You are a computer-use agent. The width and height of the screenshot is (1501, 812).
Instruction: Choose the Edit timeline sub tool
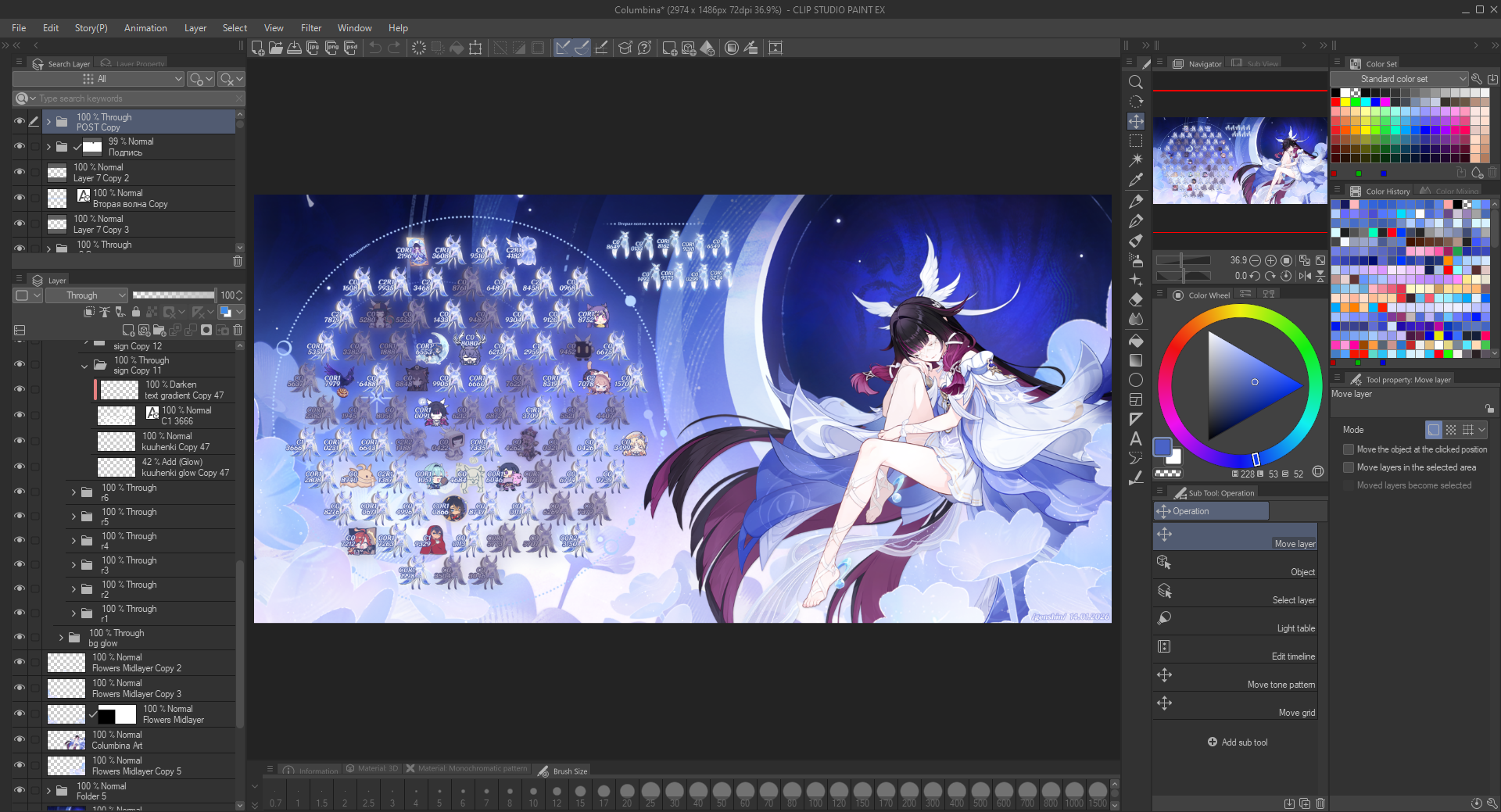click(1235, 649)
